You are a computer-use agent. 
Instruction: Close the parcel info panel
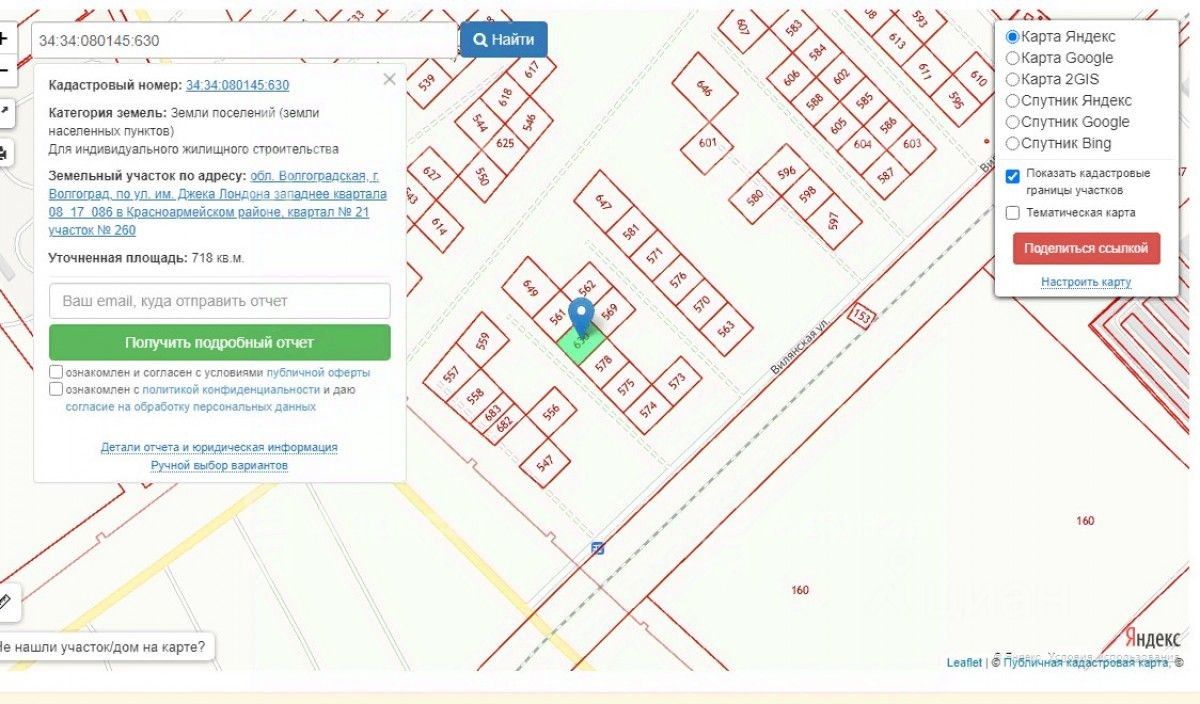pos(389,80)
